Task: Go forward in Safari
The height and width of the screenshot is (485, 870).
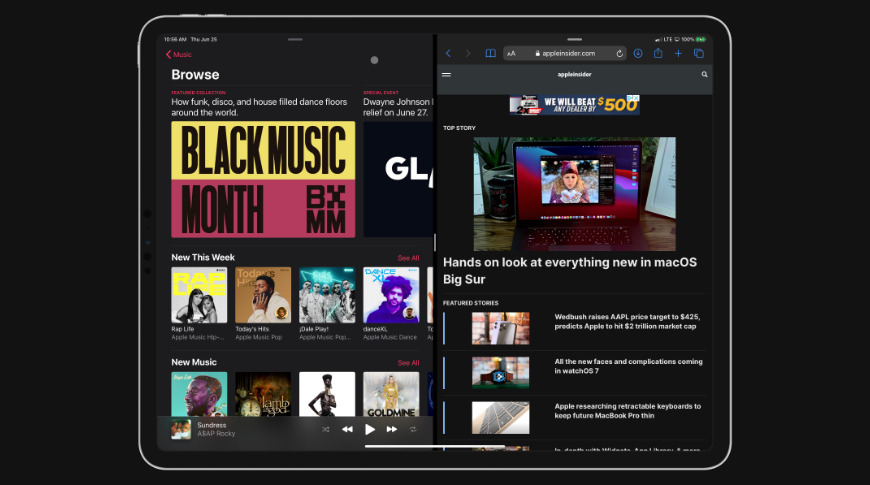Action: click(x=468, y=53)
